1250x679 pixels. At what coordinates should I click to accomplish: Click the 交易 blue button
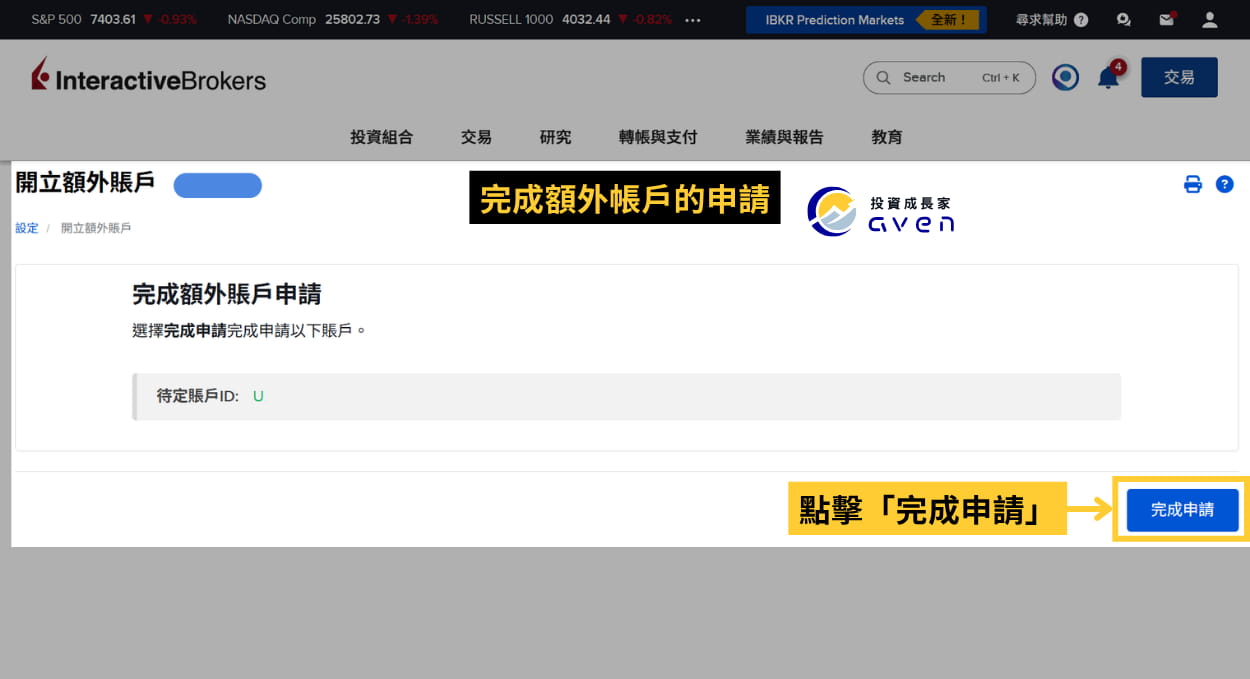point(1179,77)
